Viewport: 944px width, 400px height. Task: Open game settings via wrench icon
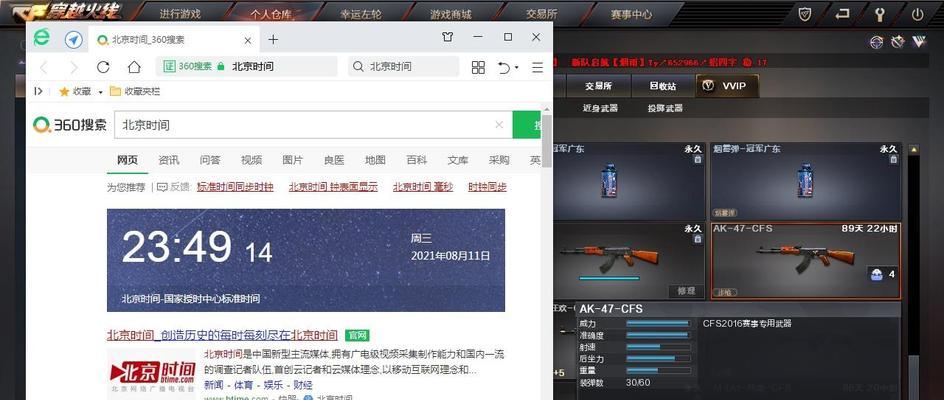880,14
